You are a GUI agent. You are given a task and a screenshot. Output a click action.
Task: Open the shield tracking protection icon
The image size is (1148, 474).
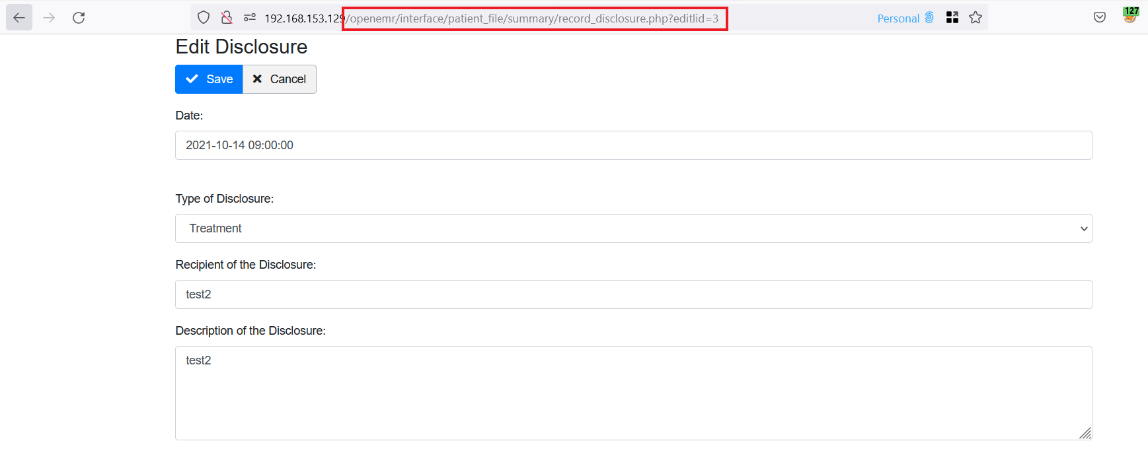[x=204, y=18]
